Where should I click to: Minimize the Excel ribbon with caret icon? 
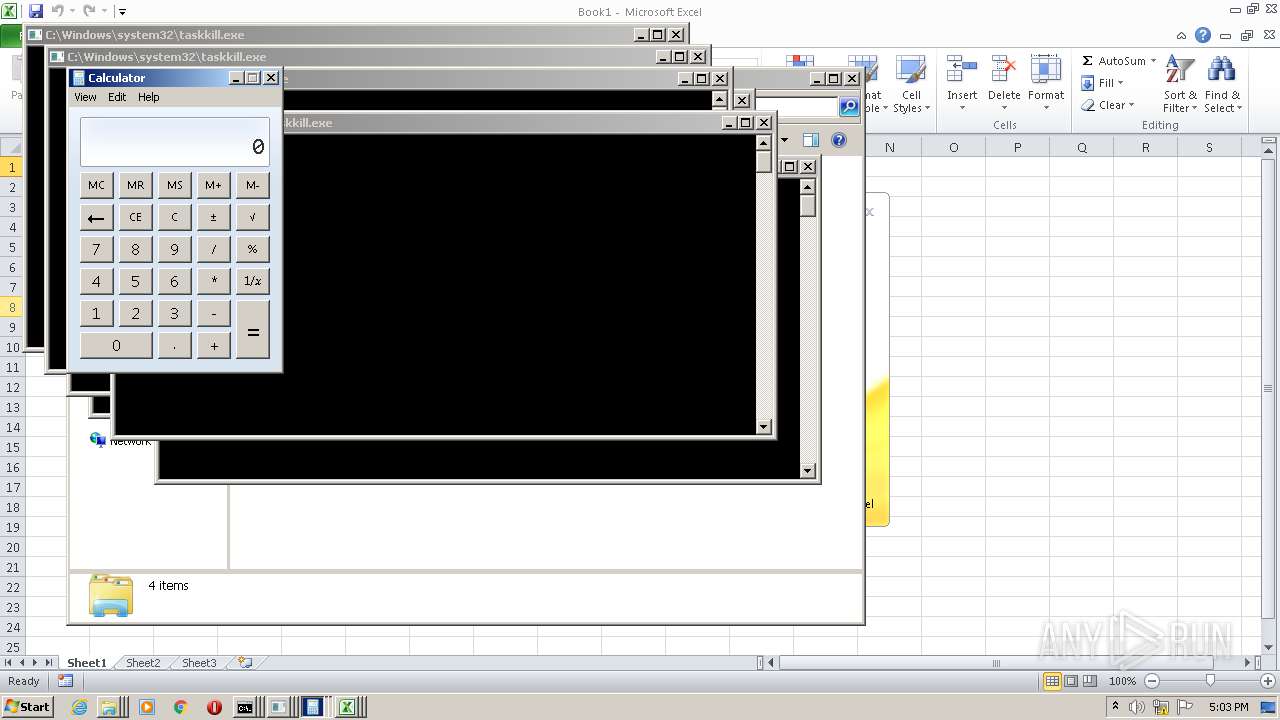pyautogui.click(x=1181, y=35)
